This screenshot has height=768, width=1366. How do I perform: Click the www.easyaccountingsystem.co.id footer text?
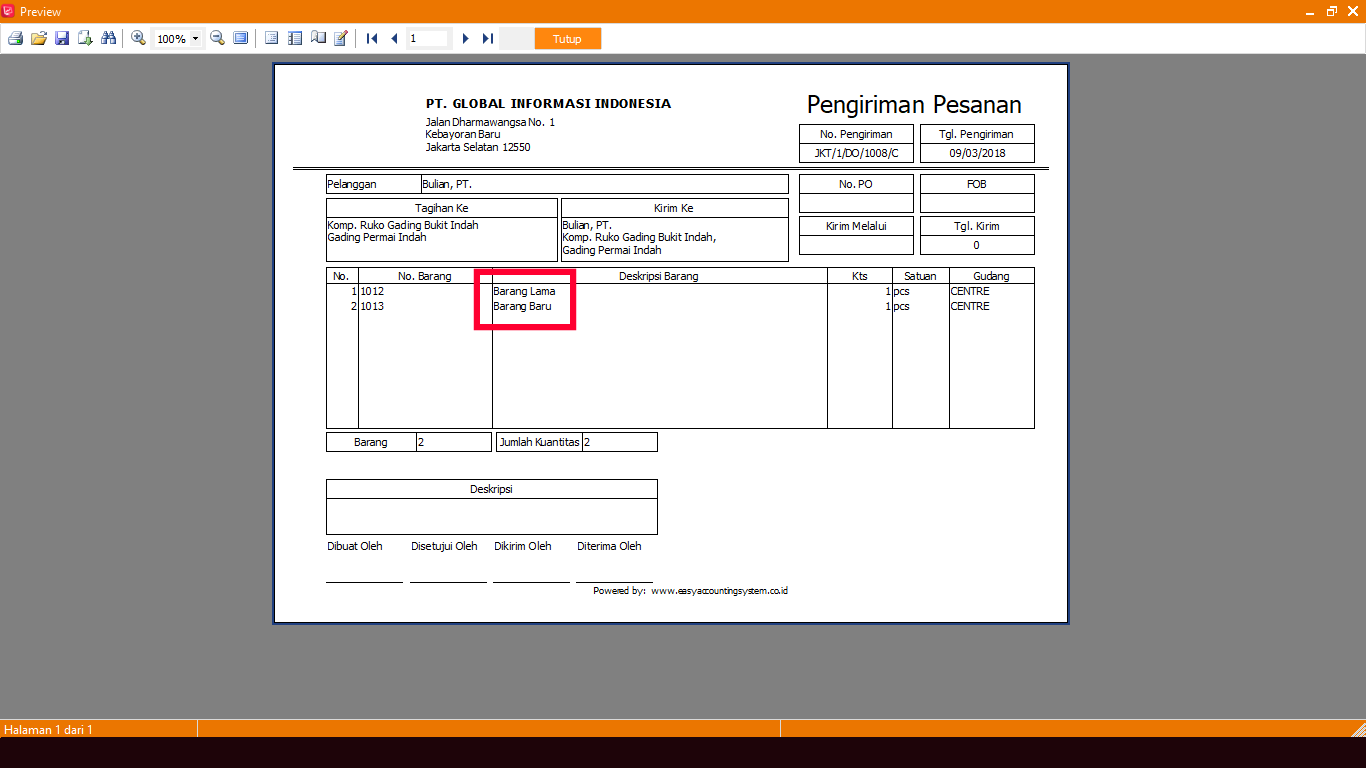[x=719, y=591]
